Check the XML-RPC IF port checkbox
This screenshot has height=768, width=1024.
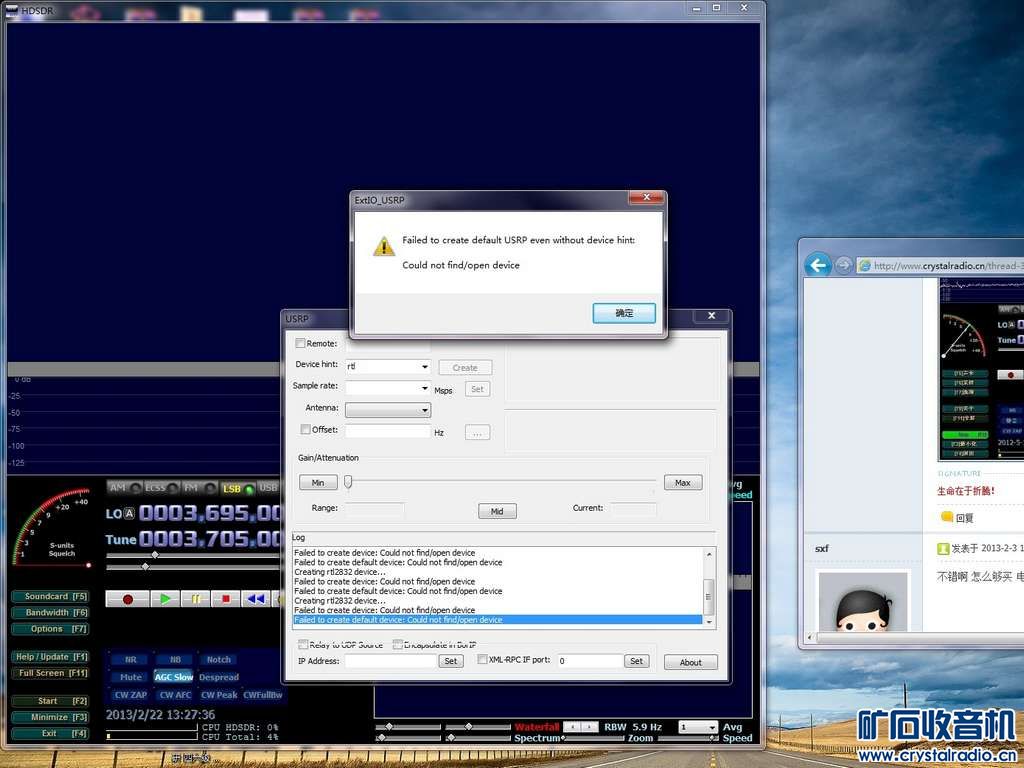[482, 660]
